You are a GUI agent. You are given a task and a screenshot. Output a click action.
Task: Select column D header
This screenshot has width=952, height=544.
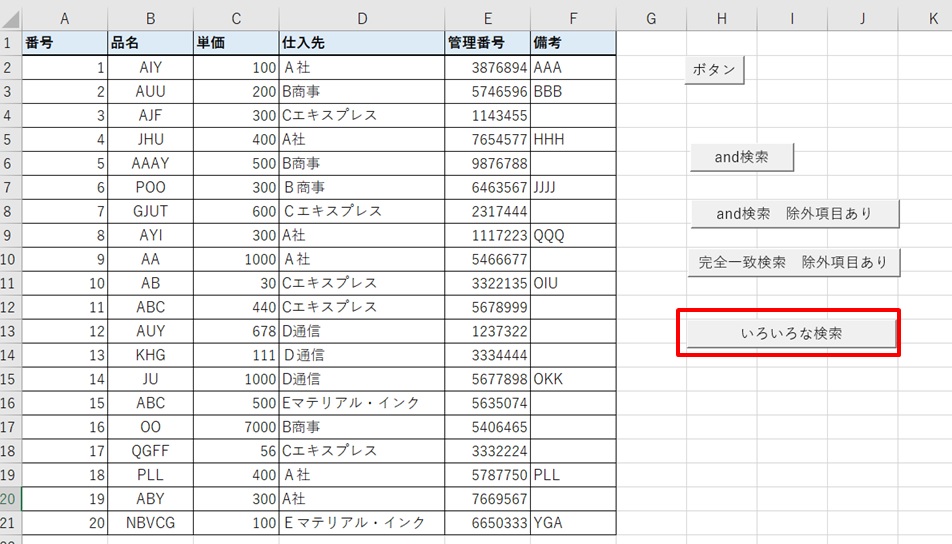(x=362, y=19)
